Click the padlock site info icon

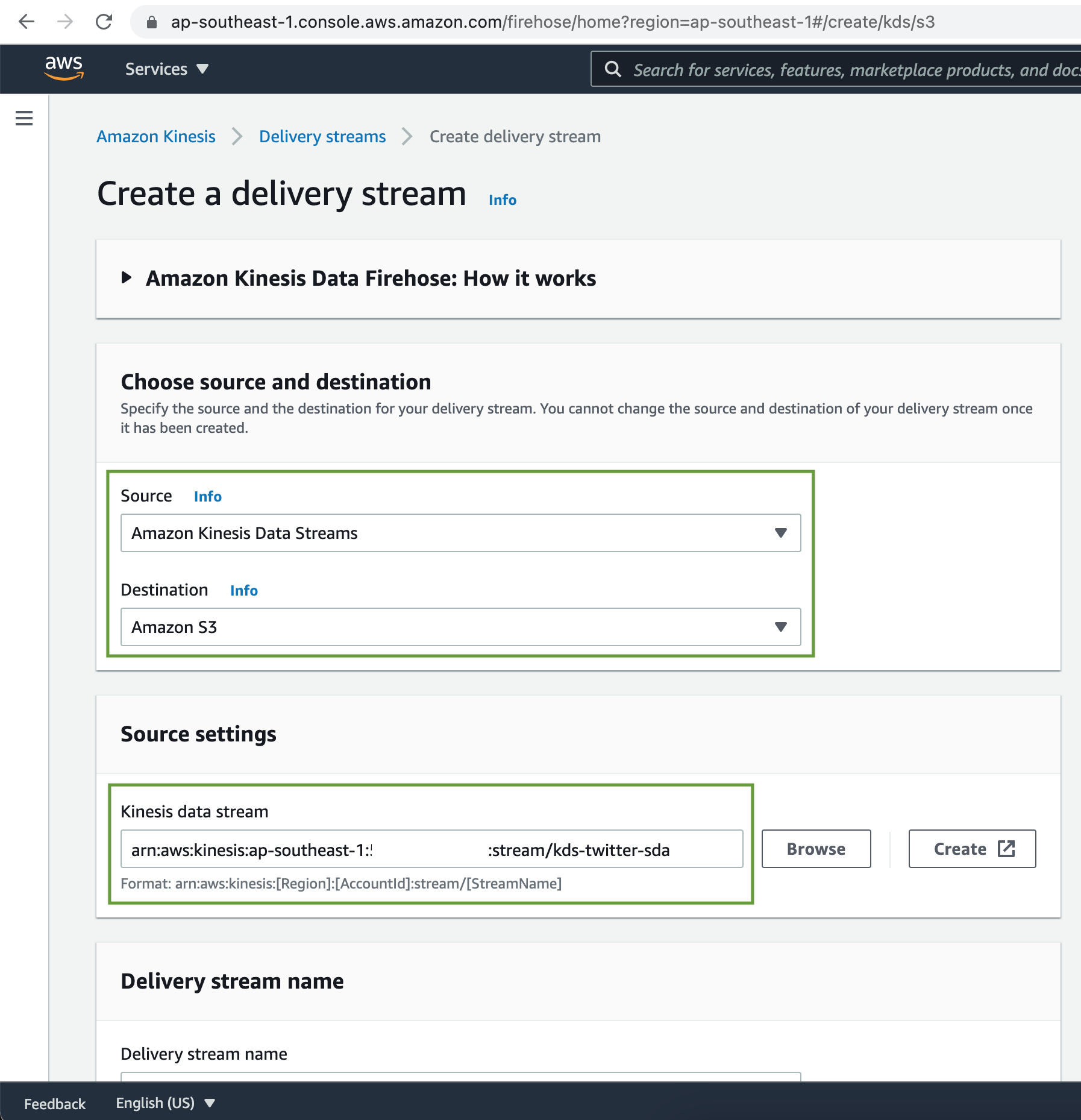pyautogui.click(x=152, y=22)
